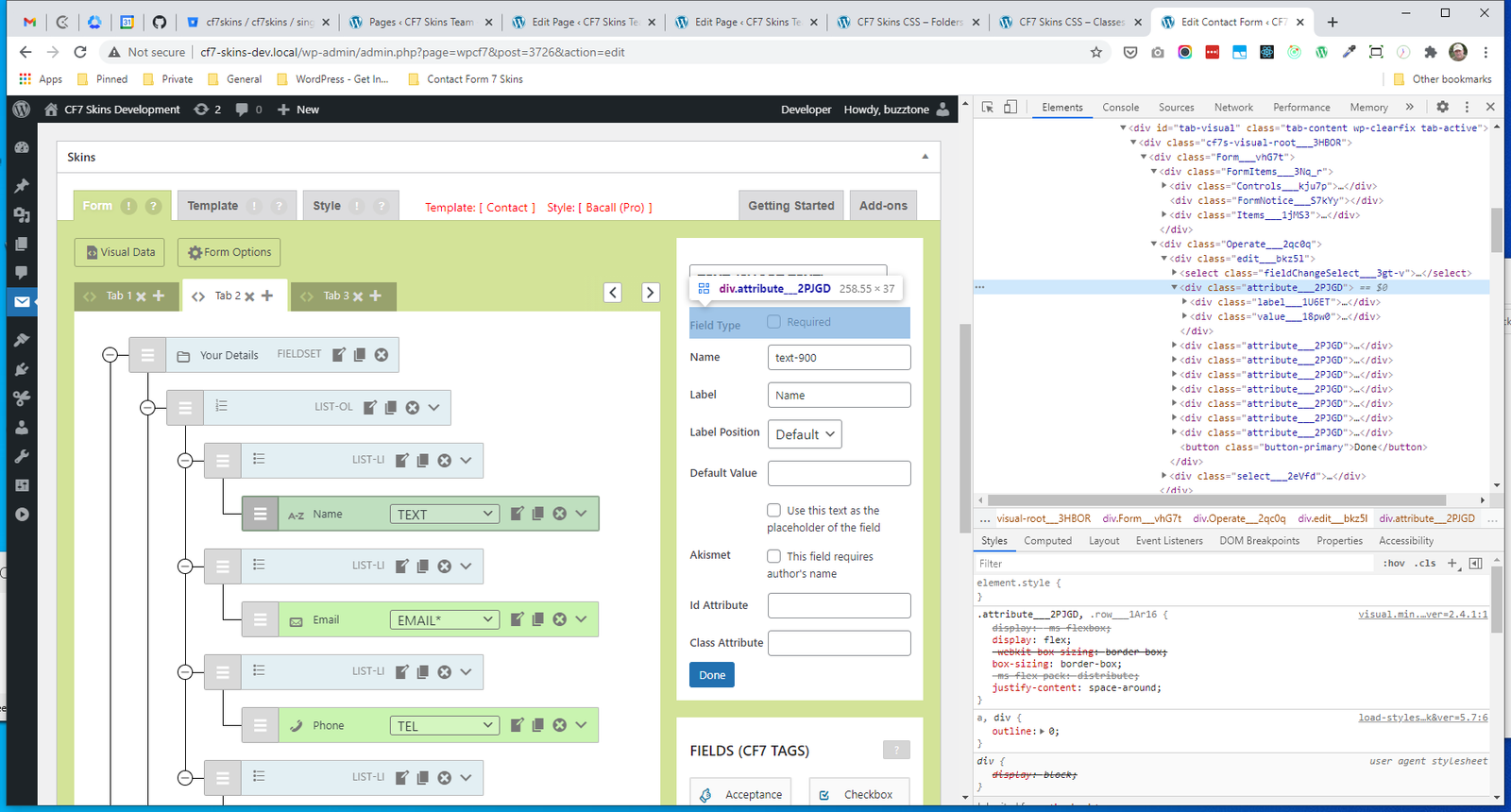Open the Label Position dropdown
The width and height of the screenshot is (1511, 812).
click(x=805, y=434)
